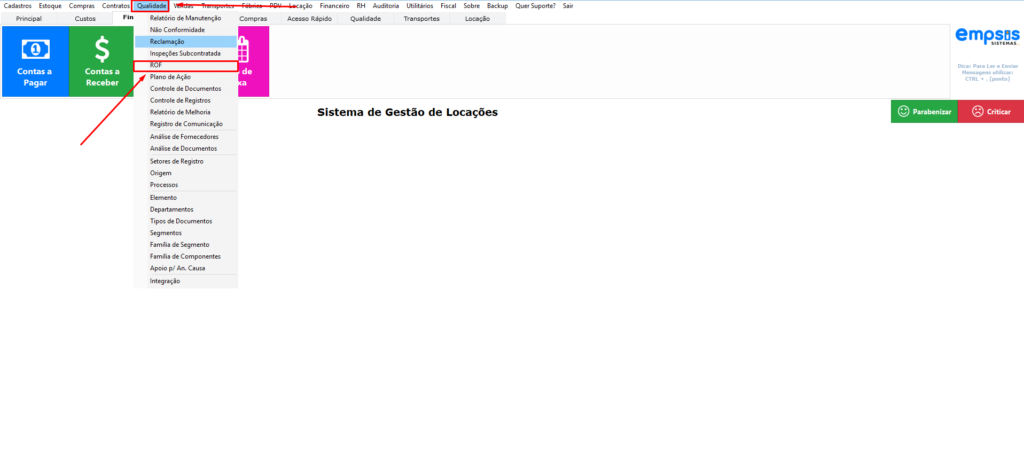Open Plano de Ação menu entry
The width and height of the screenshot is (1024, 468).
point(170,77)
